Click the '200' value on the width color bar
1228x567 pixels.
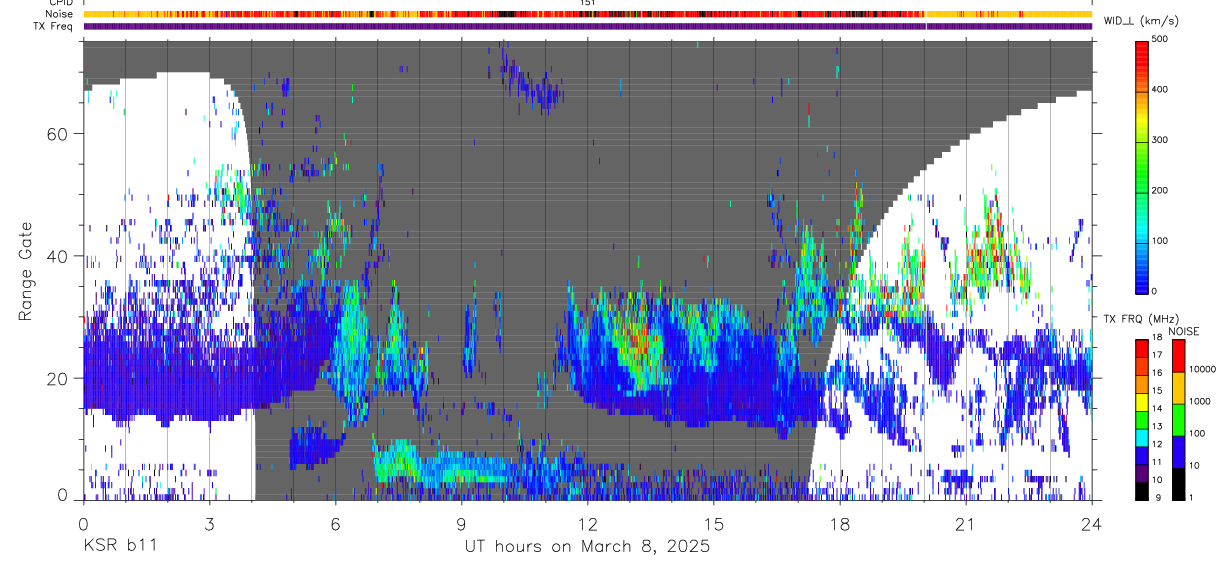1162,190
